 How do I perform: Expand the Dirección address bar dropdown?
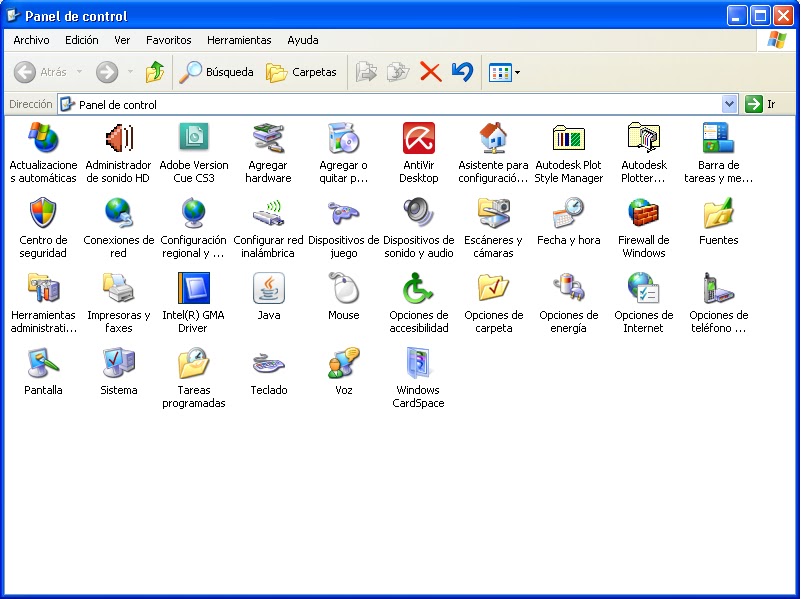729,104
